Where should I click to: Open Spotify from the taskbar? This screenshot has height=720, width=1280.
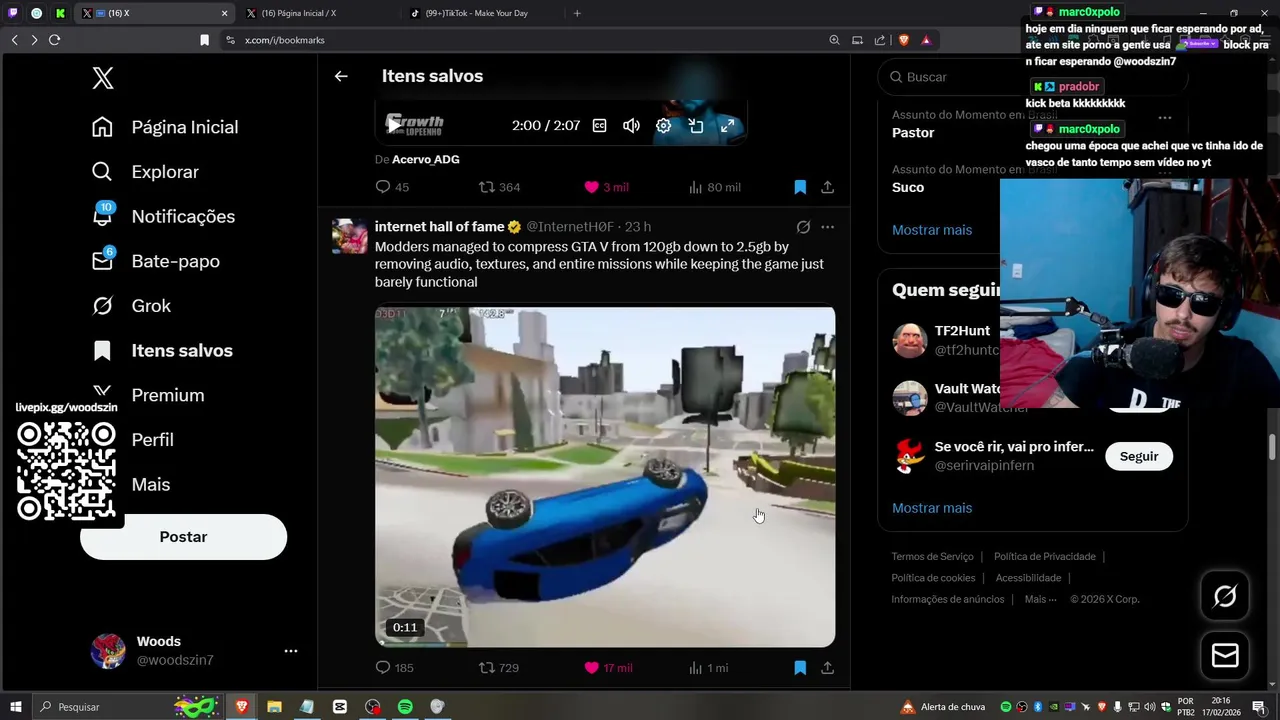pos(405,707)
